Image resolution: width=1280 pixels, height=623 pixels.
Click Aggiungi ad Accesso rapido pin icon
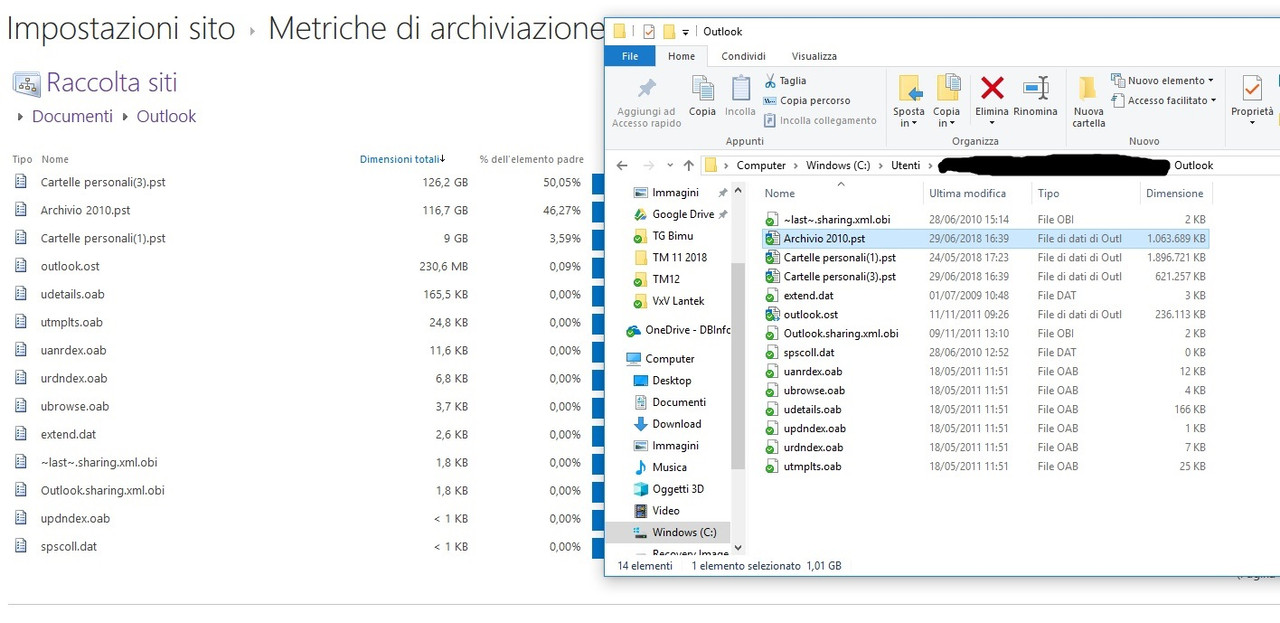[647, 89]
